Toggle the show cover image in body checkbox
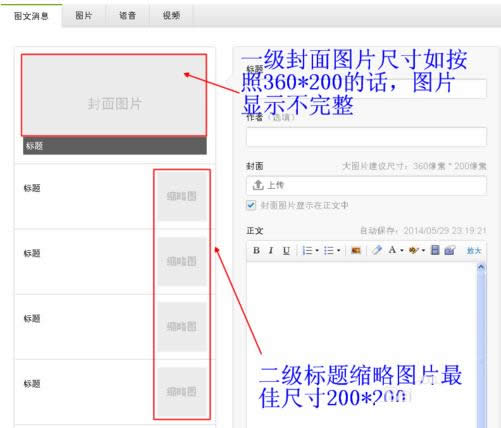Viewport: 501px width, 428px height. click(x=251, y=205)
